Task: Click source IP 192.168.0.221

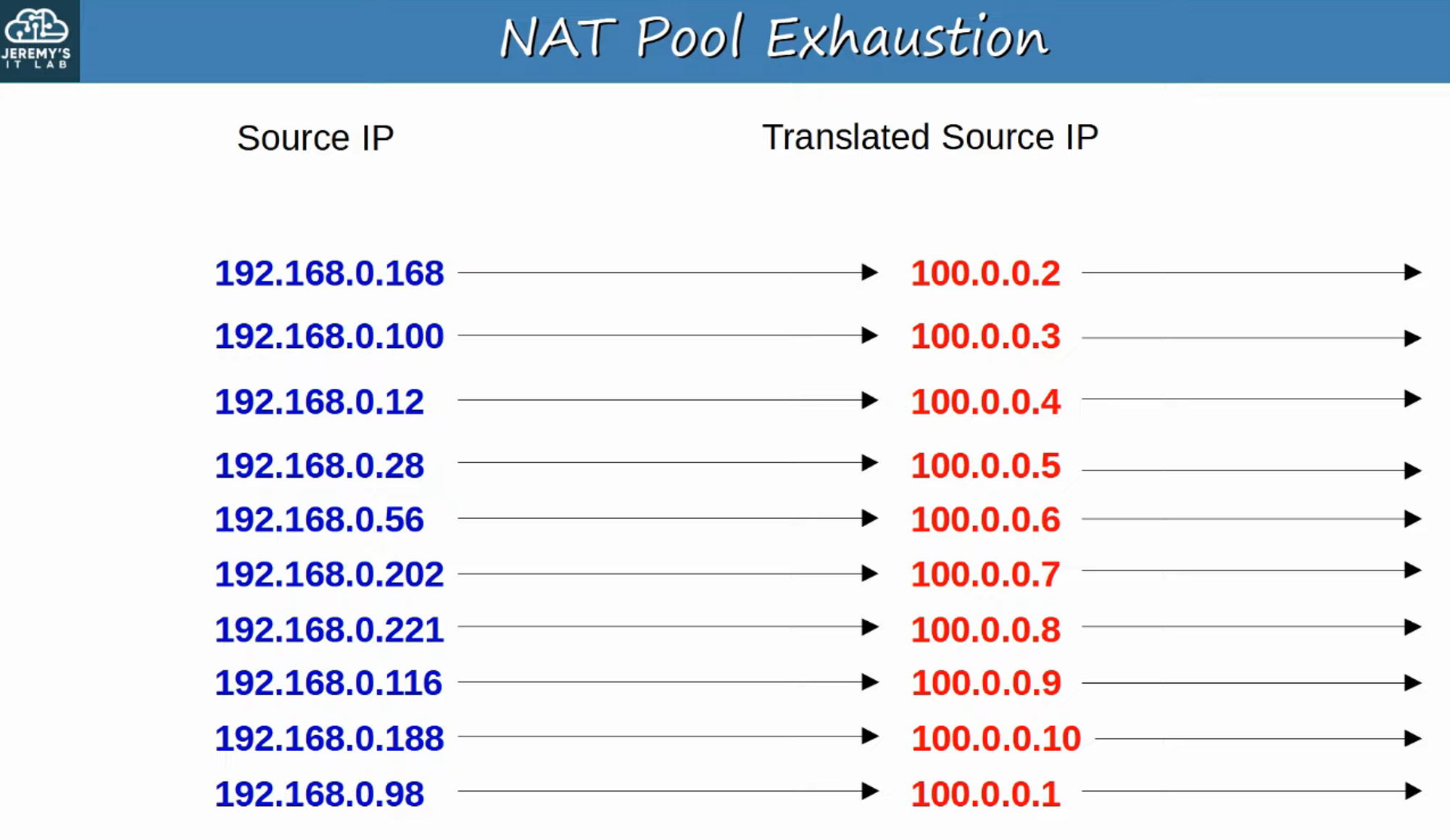Action: point(329,629)
